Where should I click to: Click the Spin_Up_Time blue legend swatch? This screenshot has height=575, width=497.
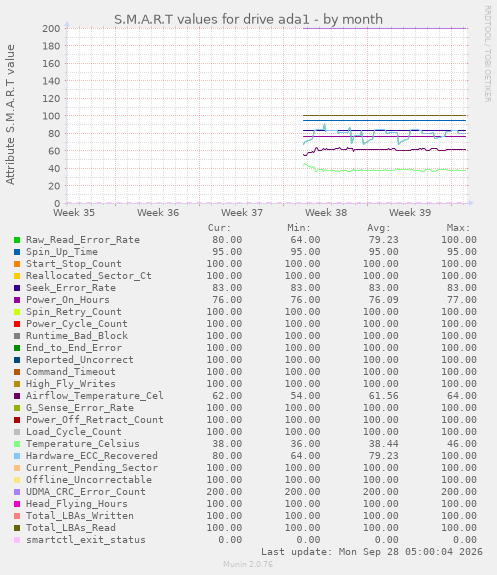pyautogui.click(x=17, y=252)
